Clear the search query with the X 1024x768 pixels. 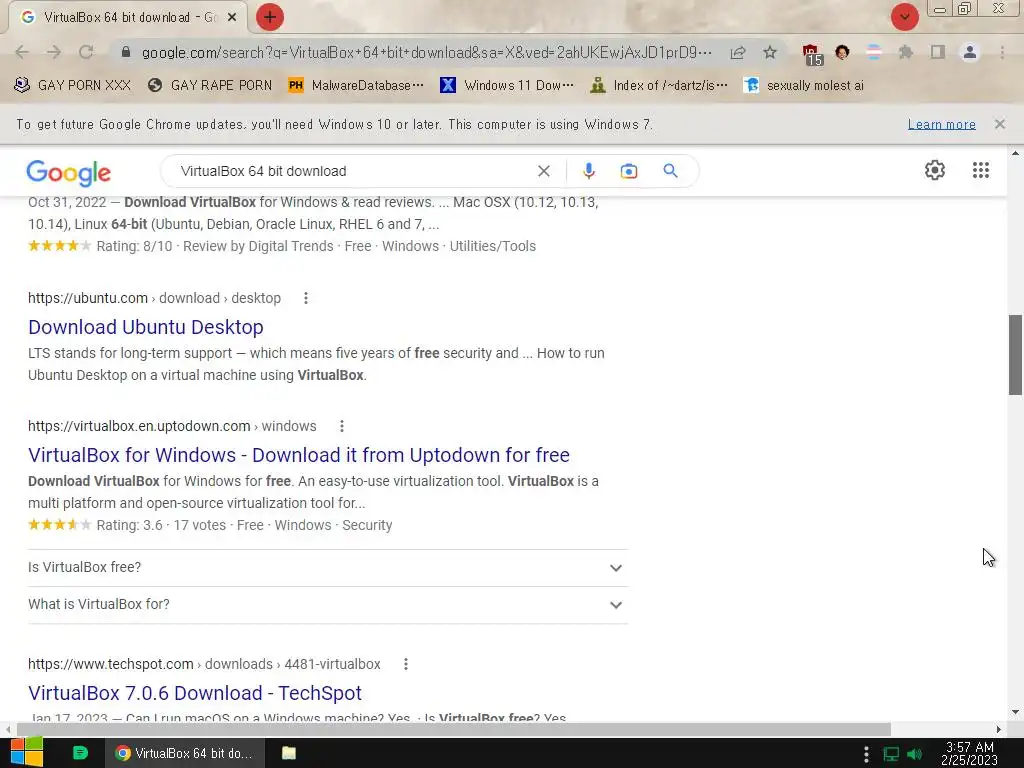click(x=543, y=171)
